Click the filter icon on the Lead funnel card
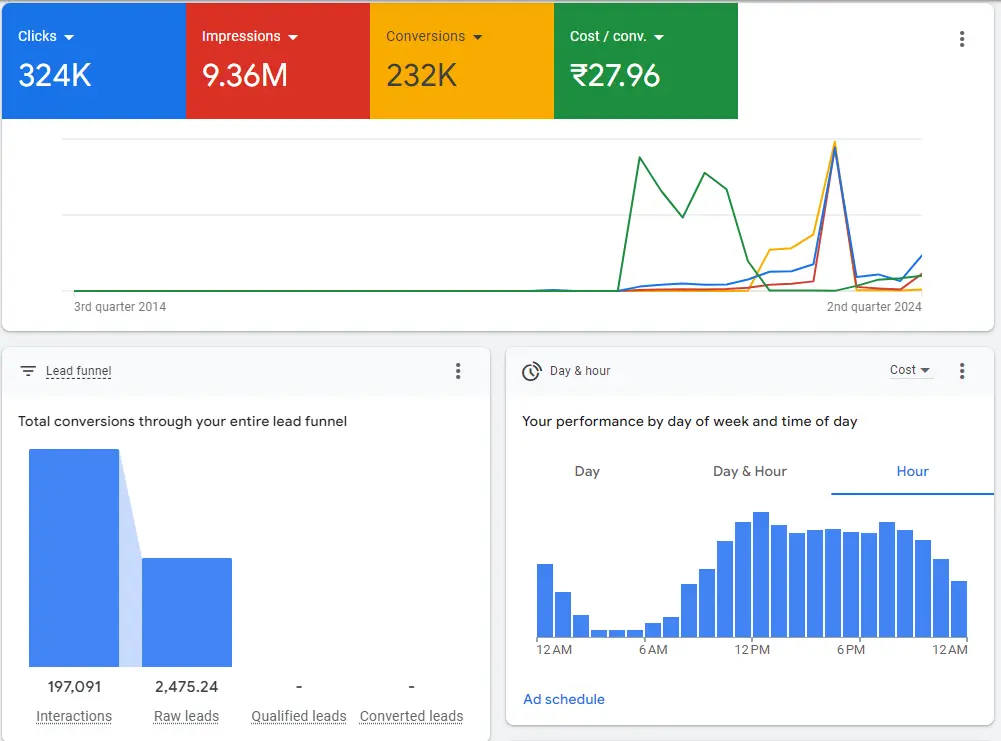 coord(28,370)
